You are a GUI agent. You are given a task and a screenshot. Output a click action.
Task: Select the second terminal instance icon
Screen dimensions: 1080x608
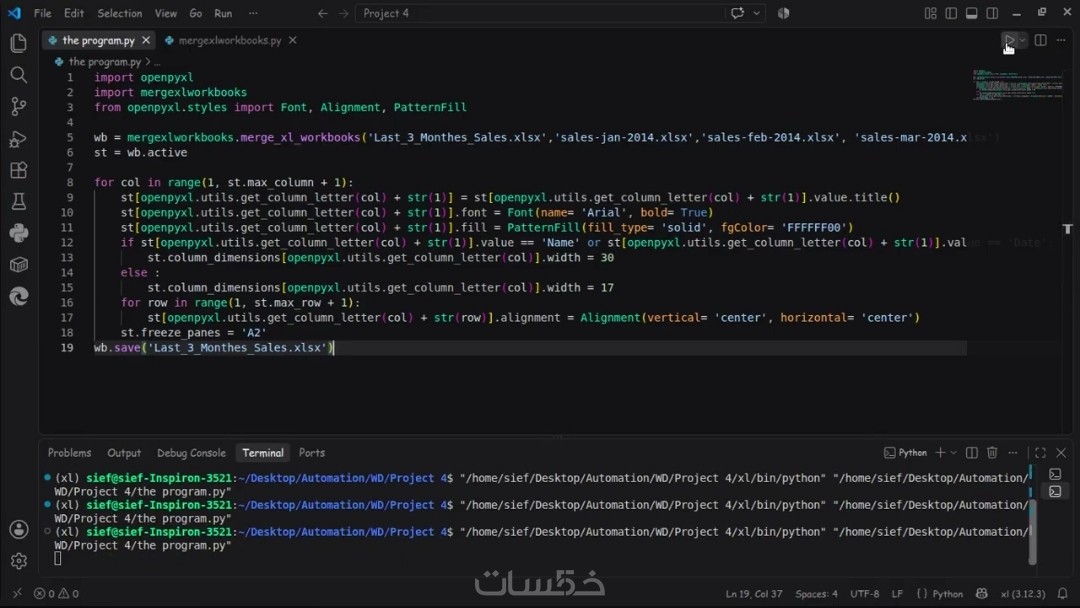1055,491
